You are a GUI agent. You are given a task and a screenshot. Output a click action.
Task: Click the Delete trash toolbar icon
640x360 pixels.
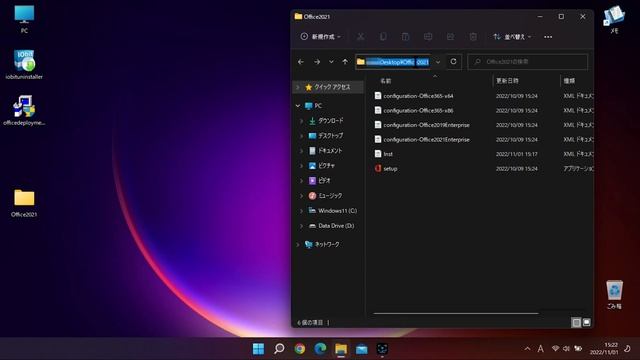click(473, 37)
